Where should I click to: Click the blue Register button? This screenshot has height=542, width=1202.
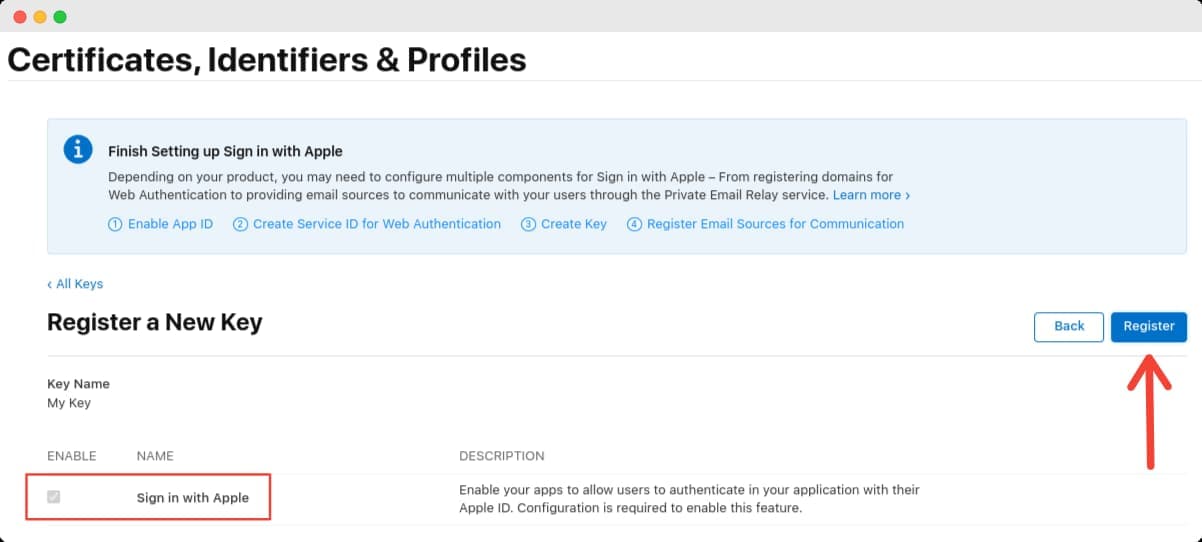tap(1149, 327)
